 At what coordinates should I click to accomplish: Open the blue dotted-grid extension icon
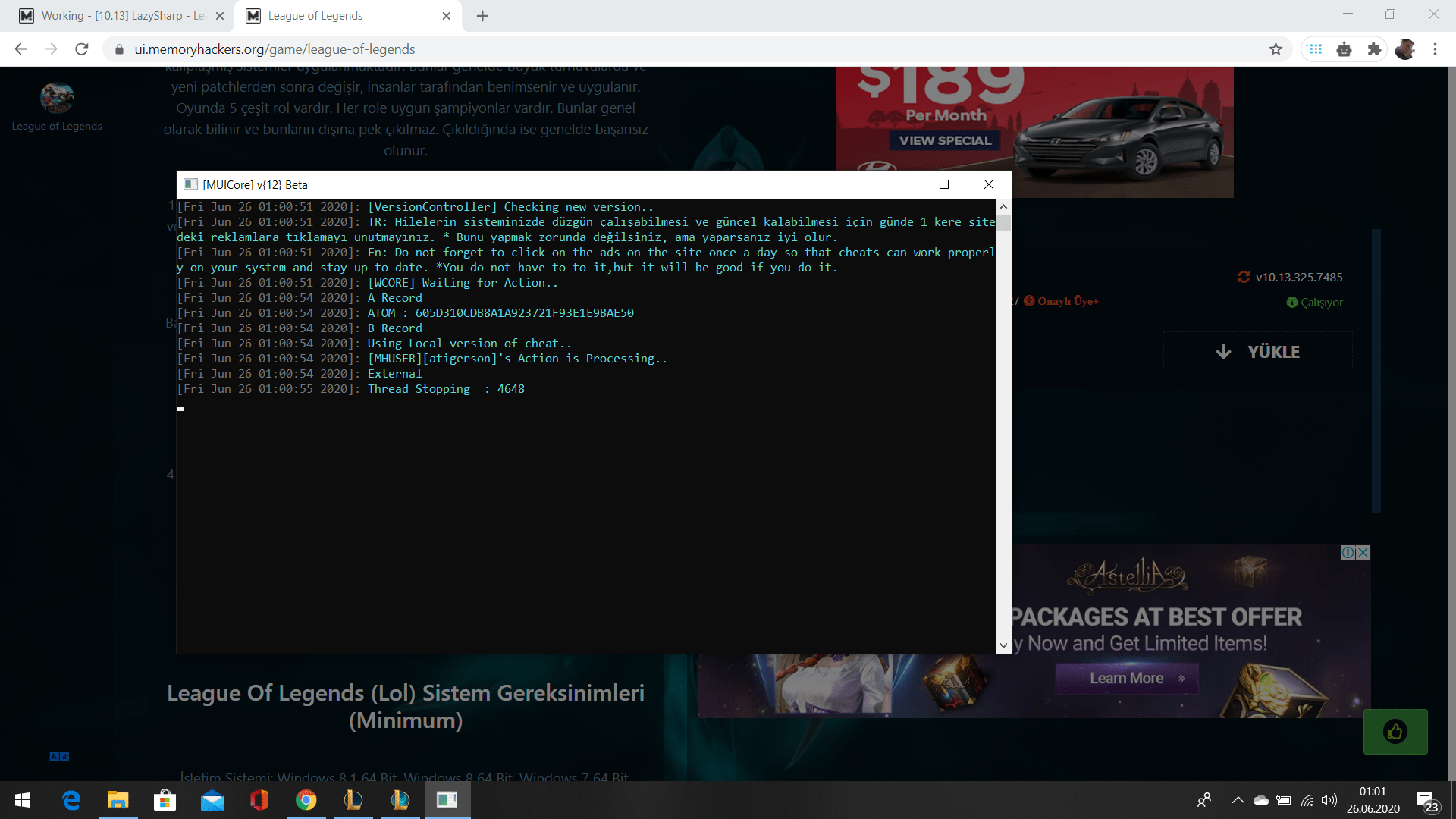[x=1314, y=49]
